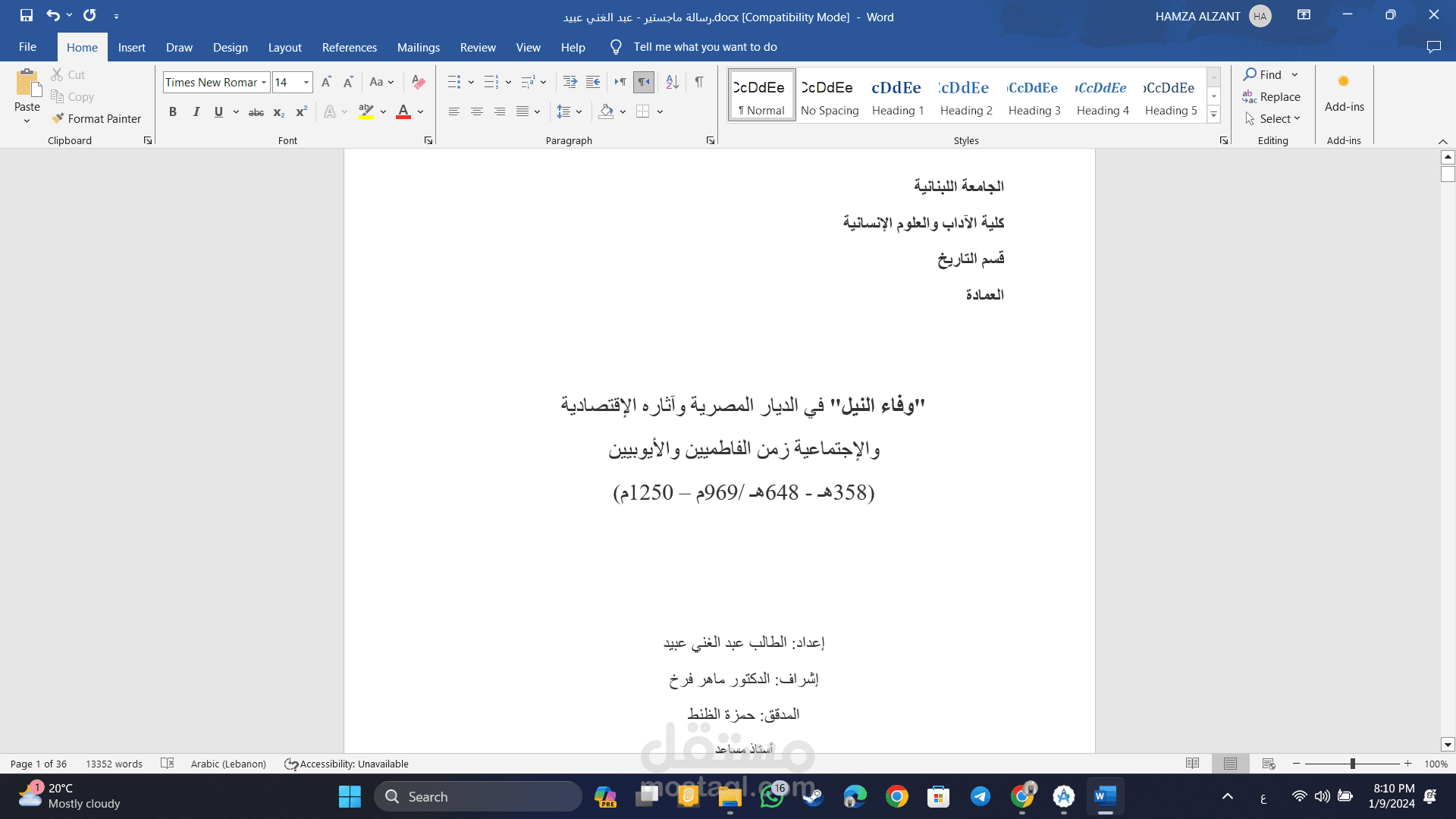Apply the red font color

pos(403,112)
